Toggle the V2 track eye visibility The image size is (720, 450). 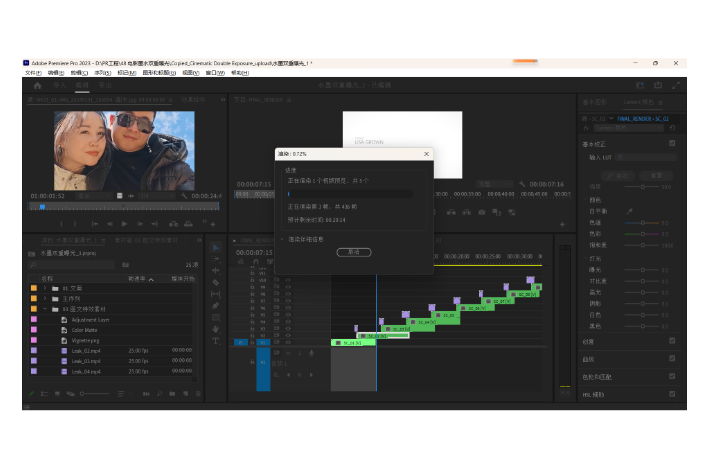click(288, 336)
